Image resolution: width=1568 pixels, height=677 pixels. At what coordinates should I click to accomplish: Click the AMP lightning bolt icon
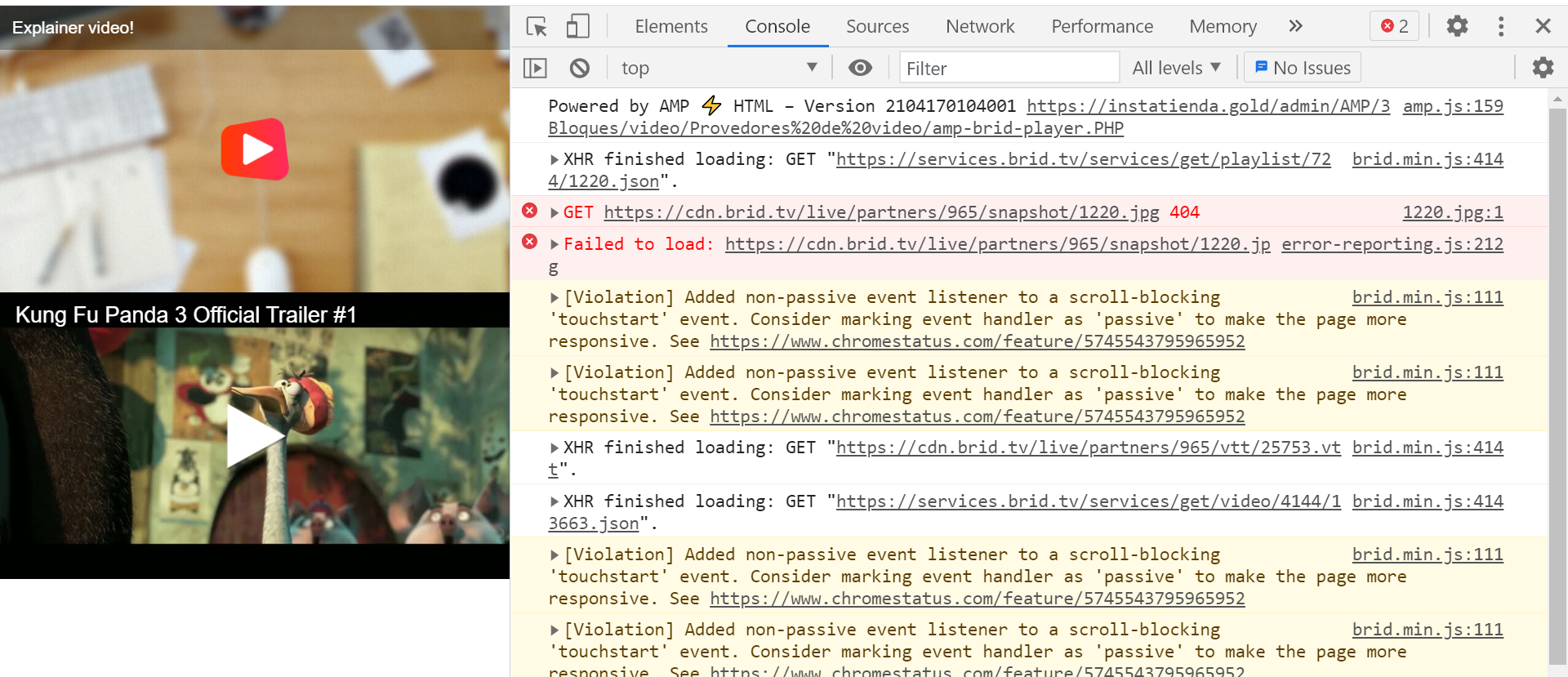(711, 105)
